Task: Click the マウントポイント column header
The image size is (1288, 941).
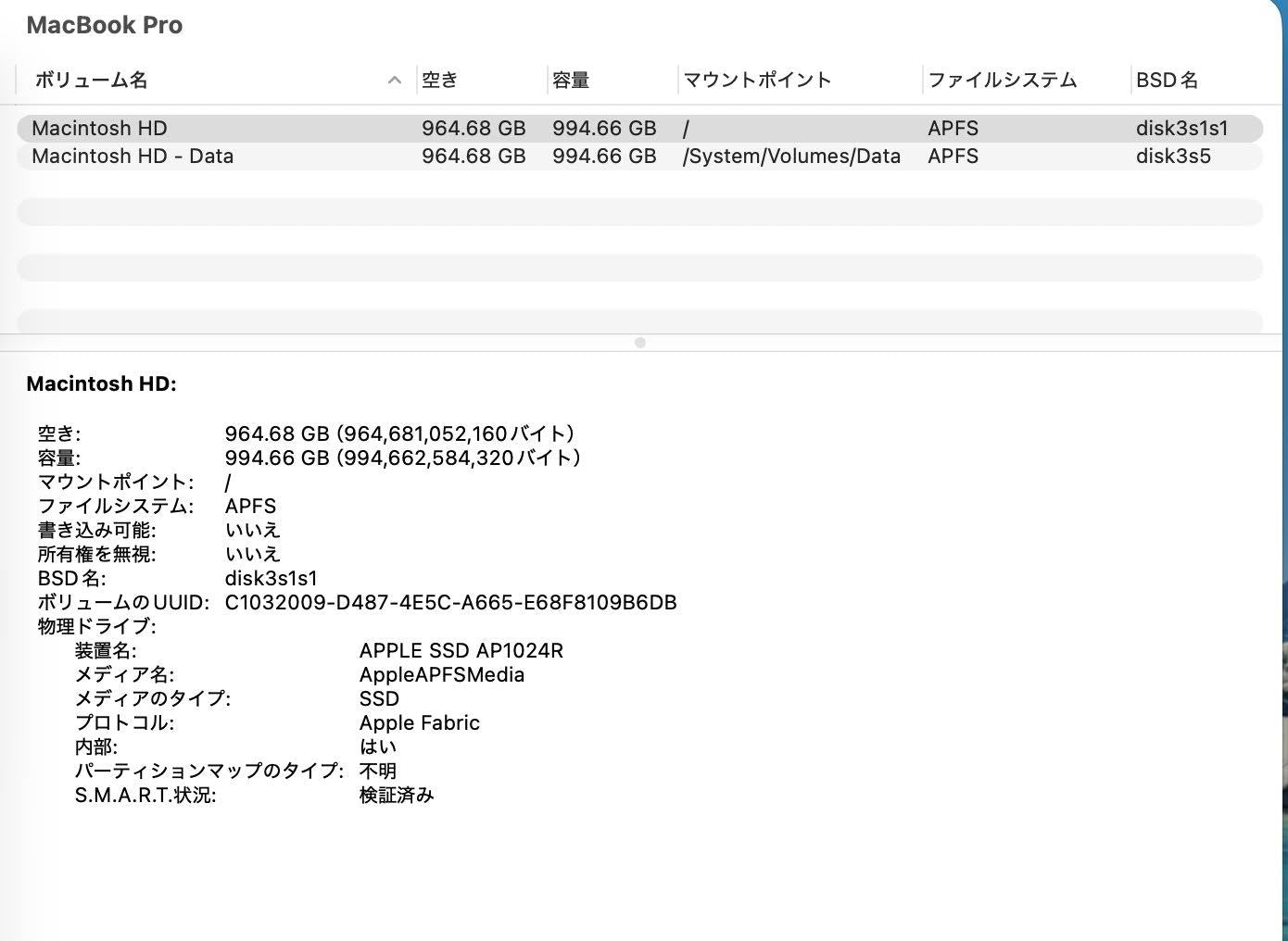Action: coord(758,81)
